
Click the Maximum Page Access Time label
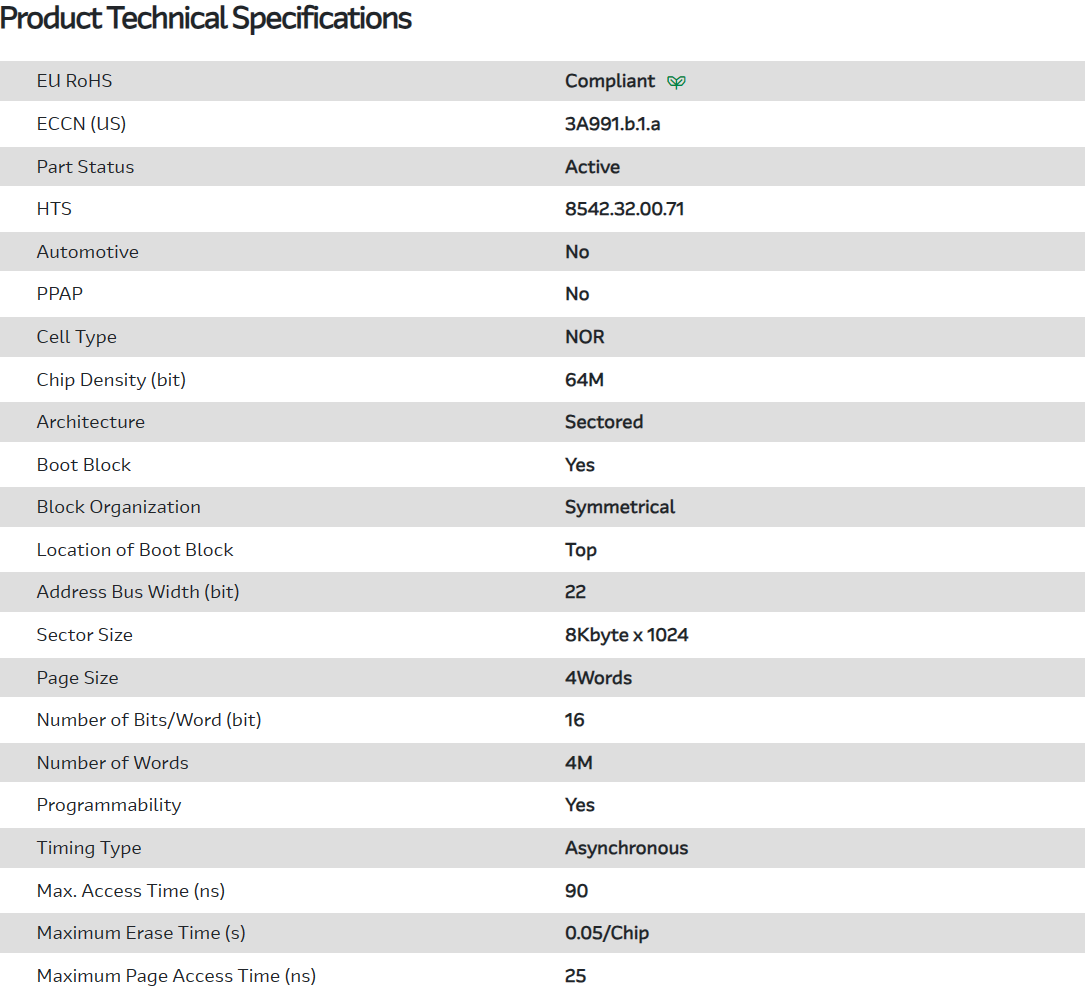pyautogui.click(x=176, y=976)
